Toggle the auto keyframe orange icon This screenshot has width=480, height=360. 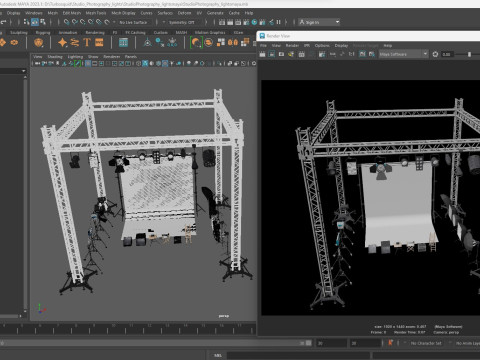pos(390,343)
